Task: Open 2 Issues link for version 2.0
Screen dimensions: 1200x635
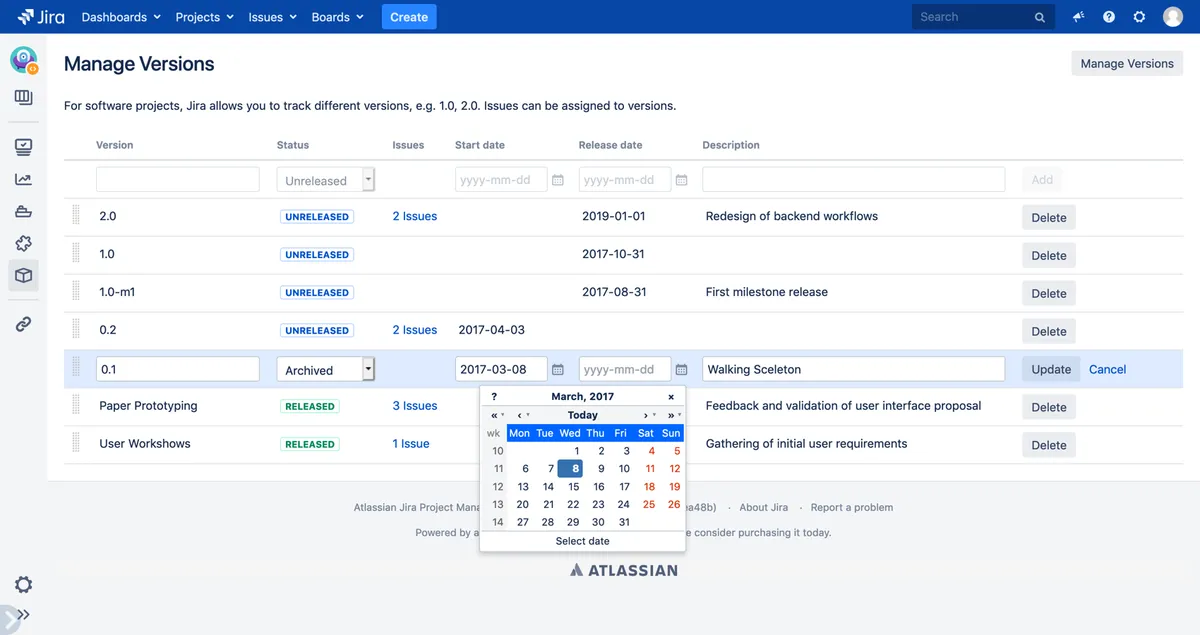Action: pyautogui.click(x=415, y=216)
